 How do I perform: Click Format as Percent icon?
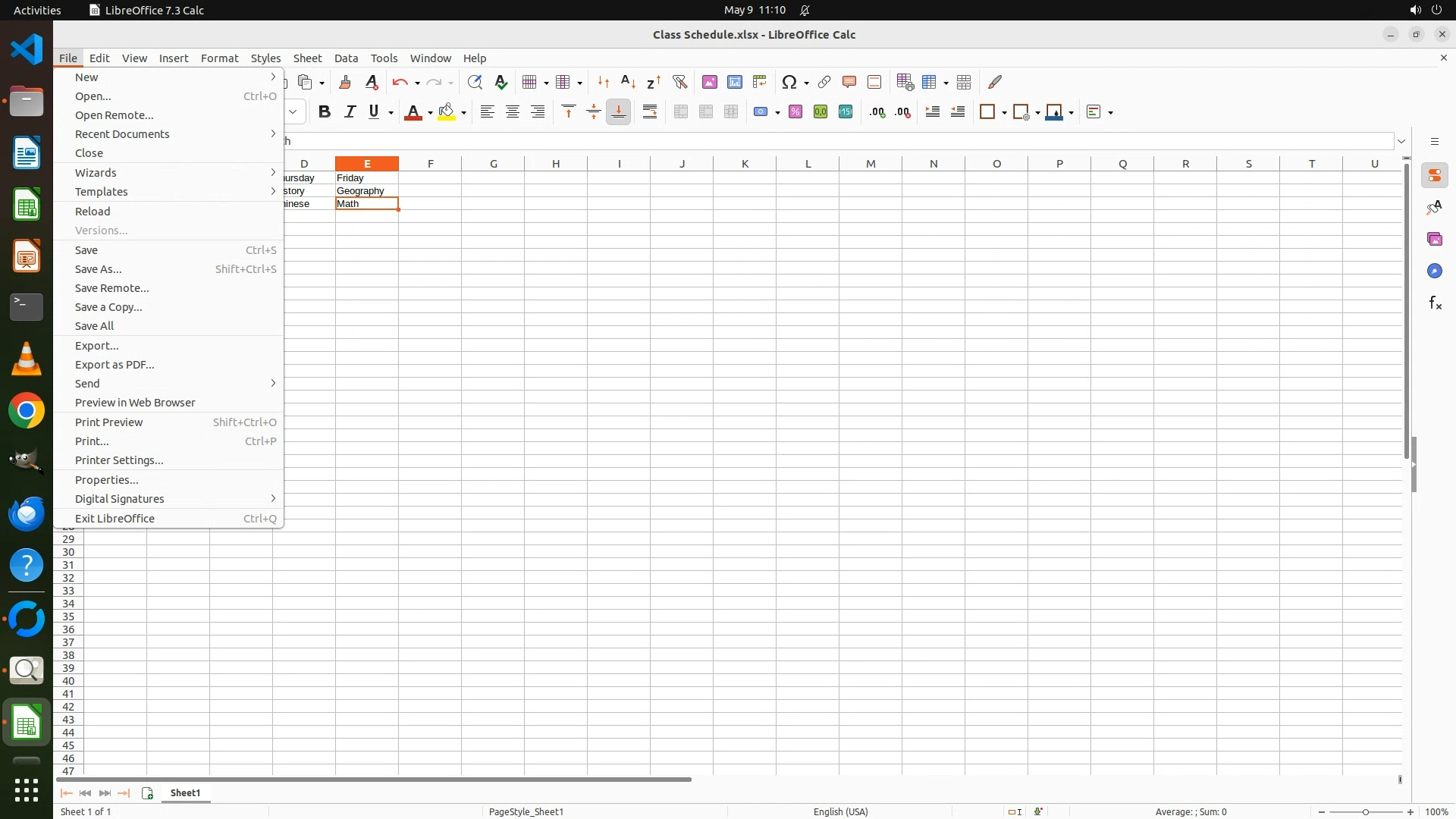coord(795,112)
